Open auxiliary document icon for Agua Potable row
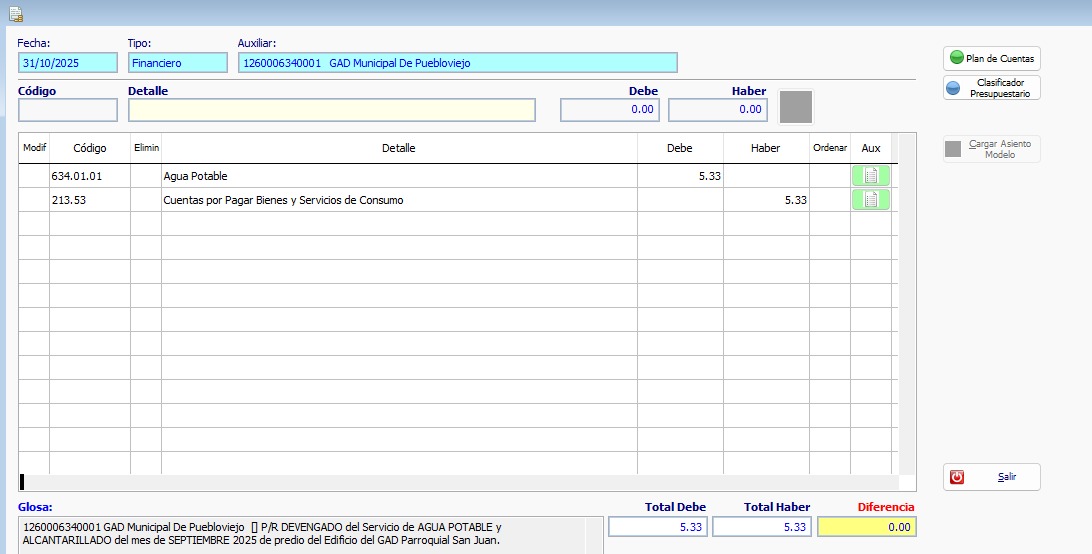The width and height of the screenshot is (1092, 554). coord(871,176)
